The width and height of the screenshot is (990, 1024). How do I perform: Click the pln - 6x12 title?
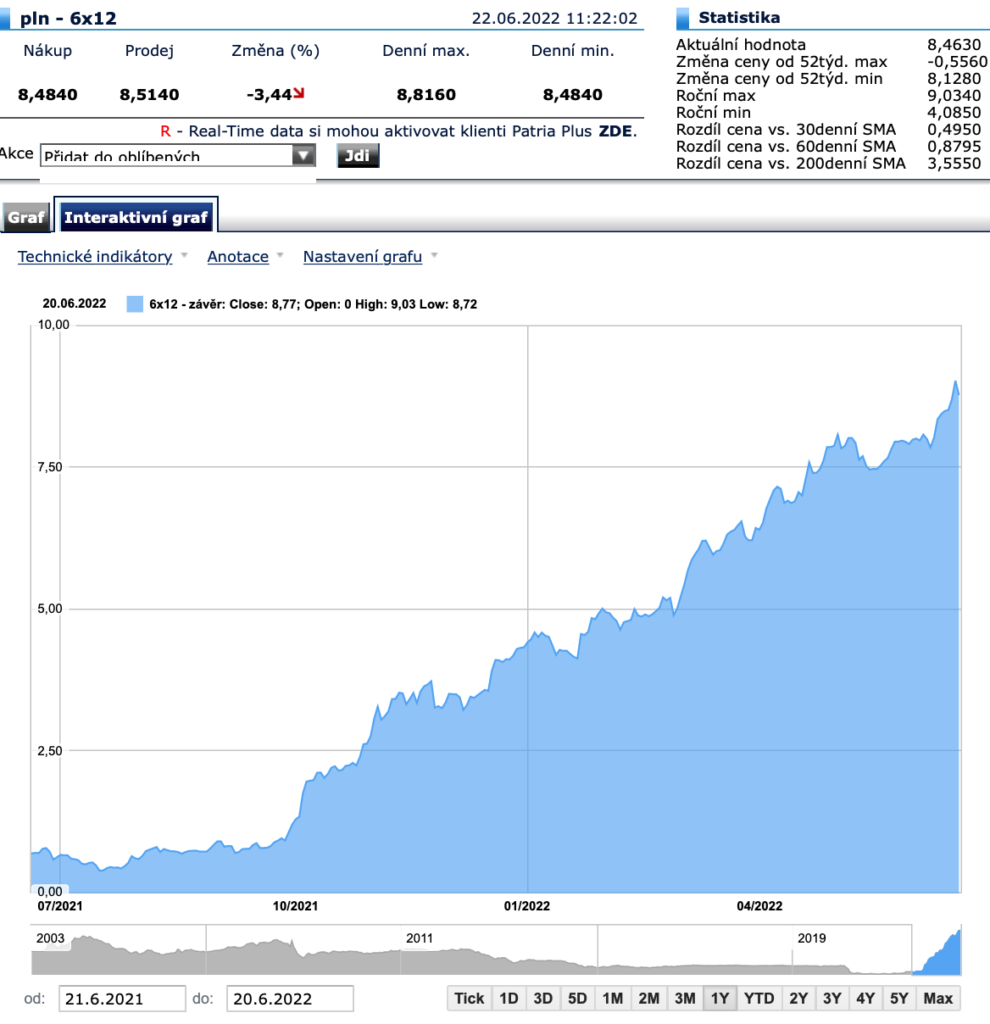69,18
